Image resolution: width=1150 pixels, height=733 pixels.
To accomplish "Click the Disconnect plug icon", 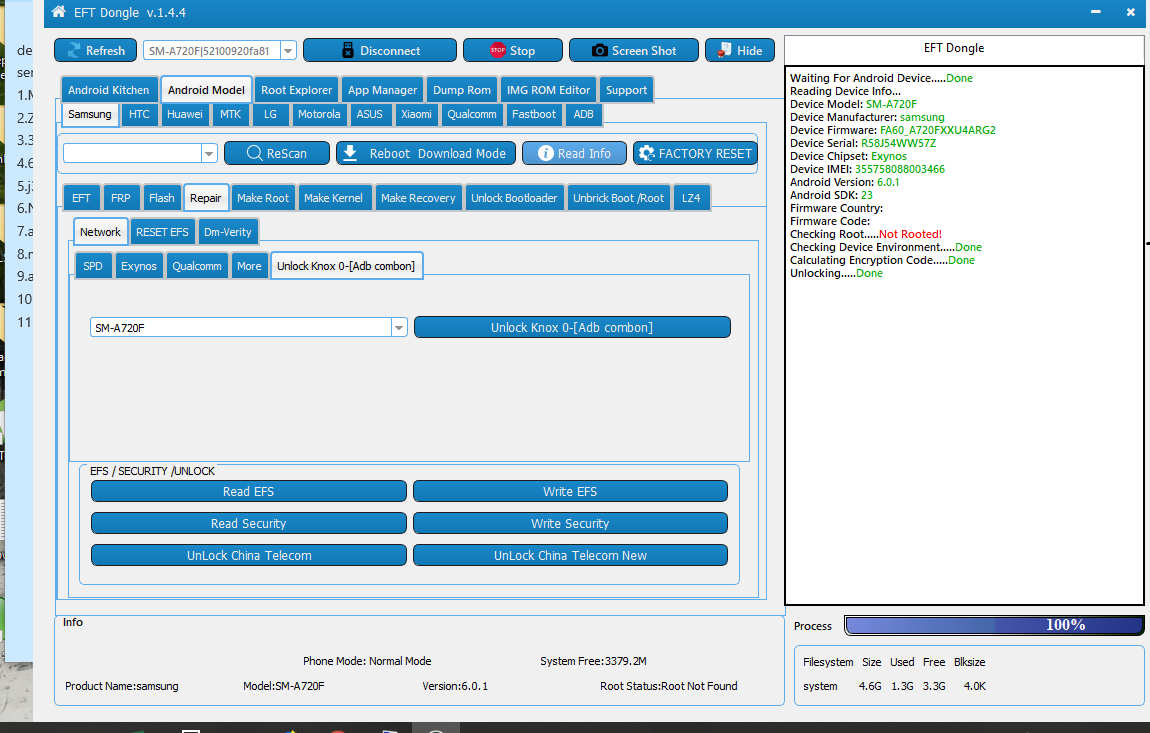I will click(348, 51).
